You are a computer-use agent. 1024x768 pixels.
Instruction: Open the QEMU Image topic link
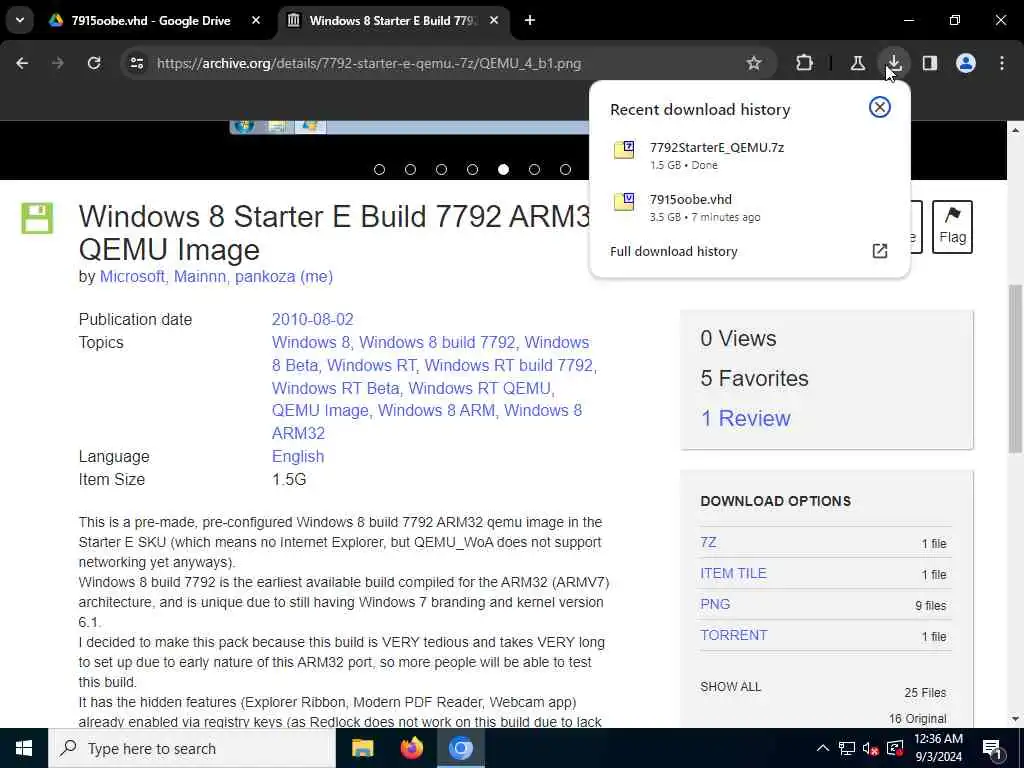point(320,411)
